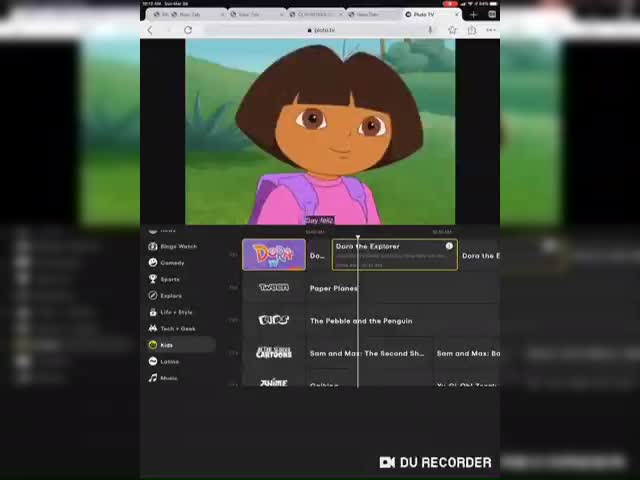The image size is (640, 480).
Task: Open the browser share icon
Action: [472, 30]
